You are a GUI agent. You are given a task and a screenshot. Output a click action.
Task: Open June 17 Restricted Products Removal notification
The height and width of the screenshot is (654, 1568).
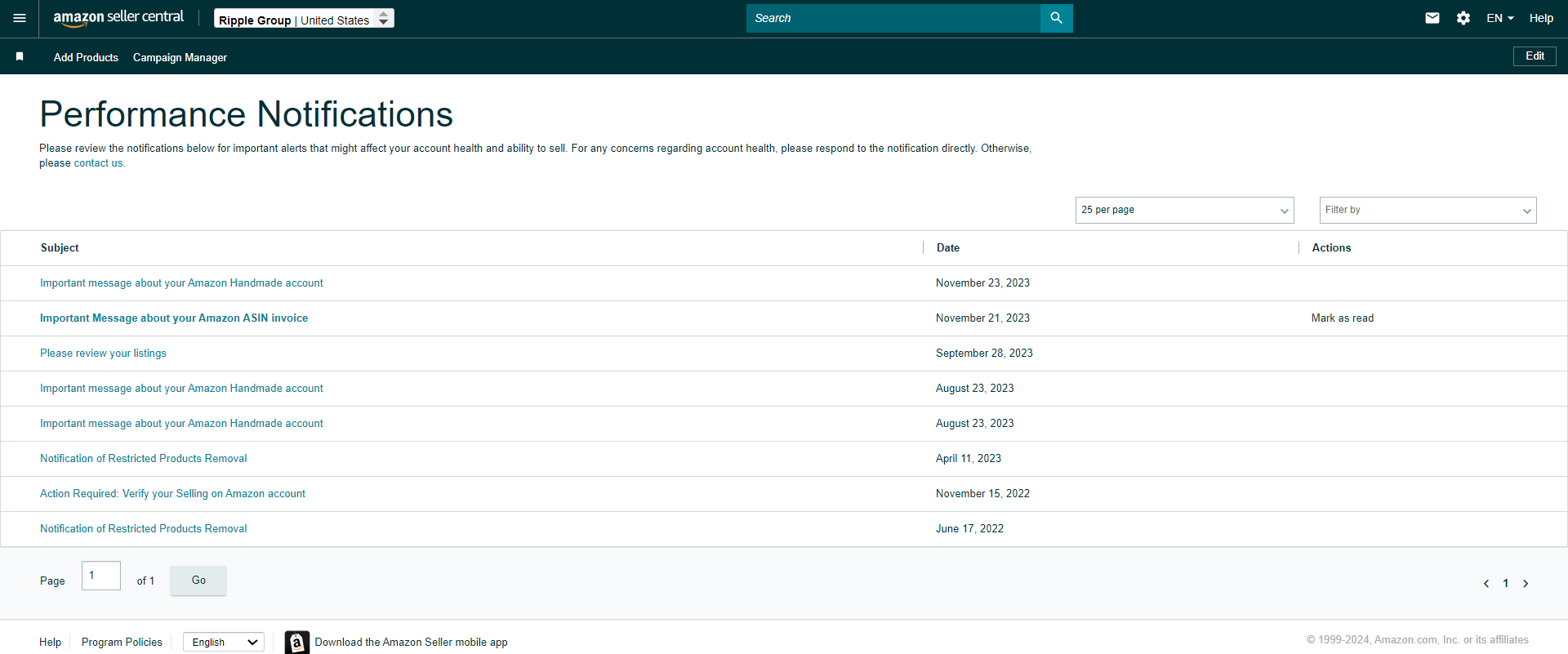[x=143, y=529]
